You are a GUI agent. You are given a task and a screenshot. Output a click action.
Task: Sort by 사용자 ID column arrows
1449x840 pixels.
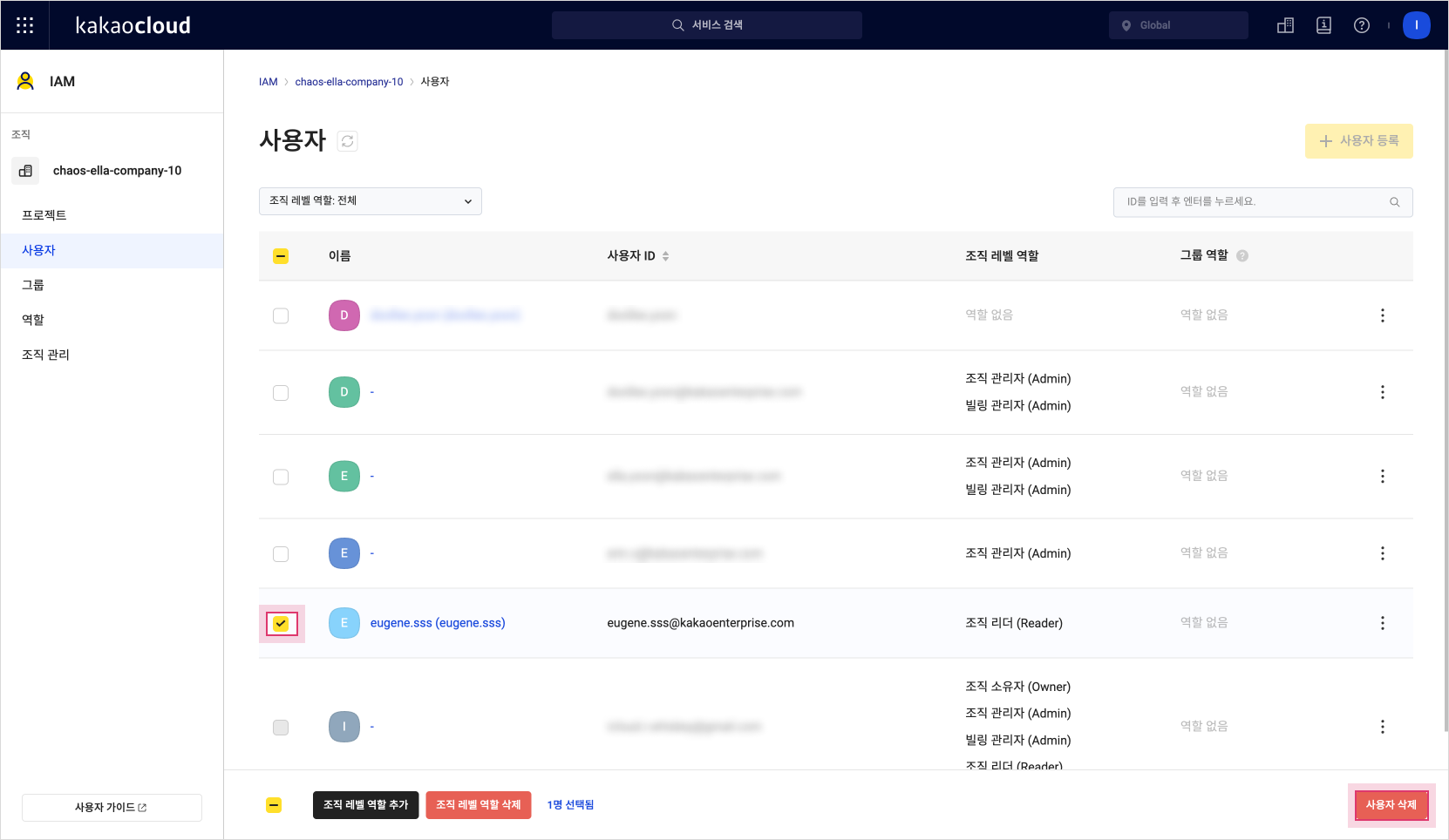(x=665, y=256)
